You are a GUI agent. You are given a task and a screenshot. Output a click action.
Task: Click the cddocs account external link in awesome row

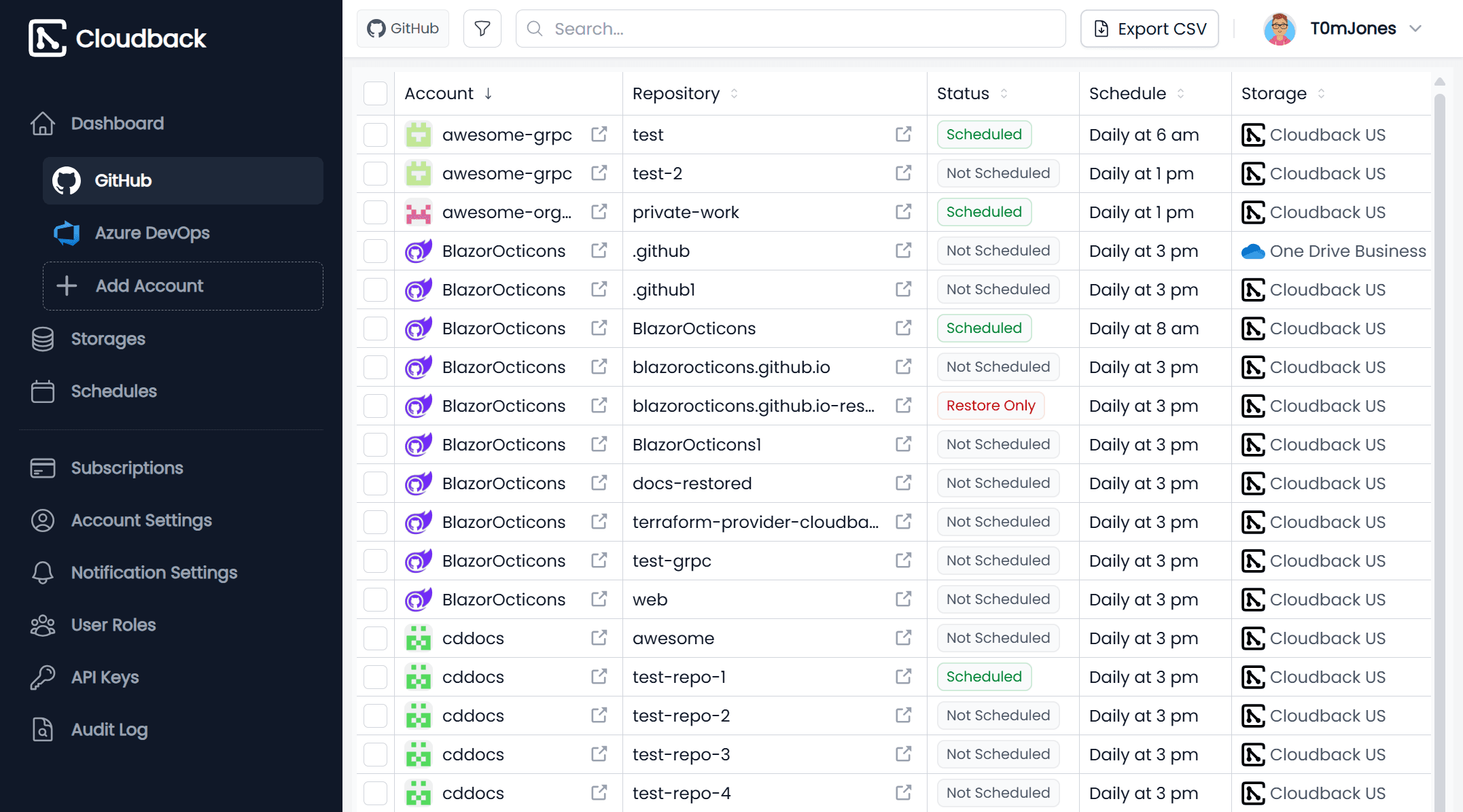click(x=599, y=638)
